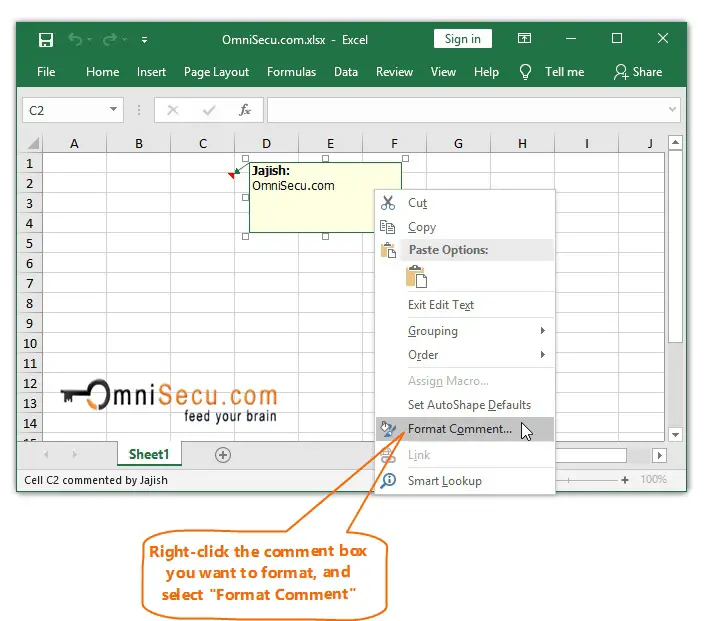Switch to the Home tab
This screenshot has width=704, height=621.
tap(102, 72)
